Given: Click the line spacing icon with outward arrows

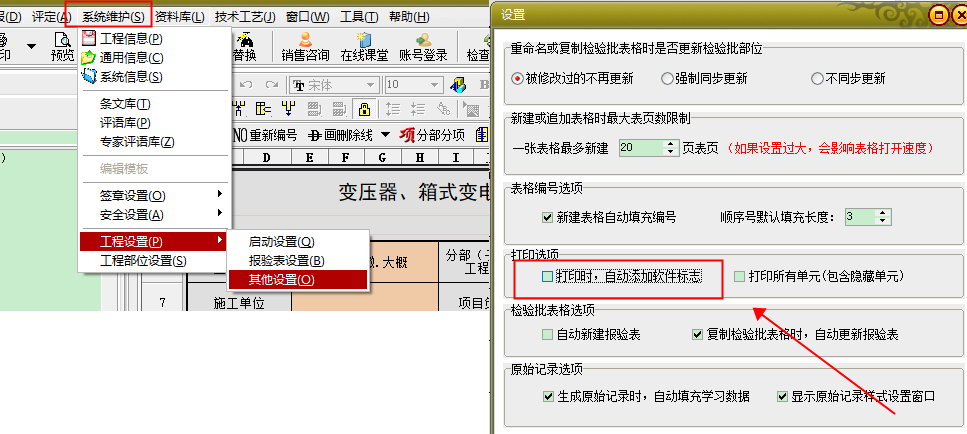Looking at the screenshot, I should (x=393, y=110).
